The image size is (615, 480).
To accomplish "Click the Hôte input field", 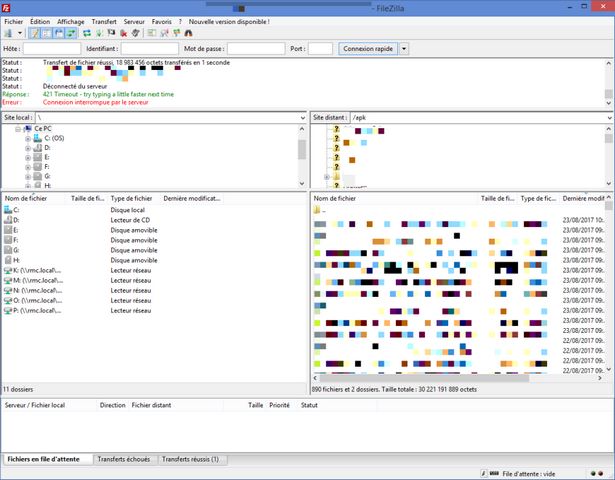I will tap(52, 48).
